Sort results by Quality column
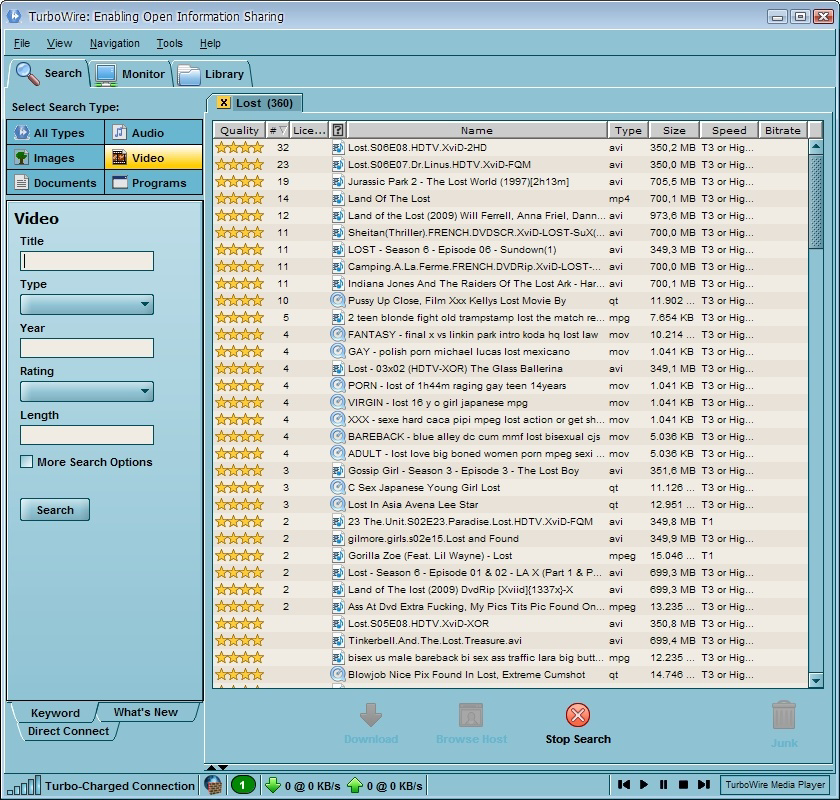 coord(239,130)
